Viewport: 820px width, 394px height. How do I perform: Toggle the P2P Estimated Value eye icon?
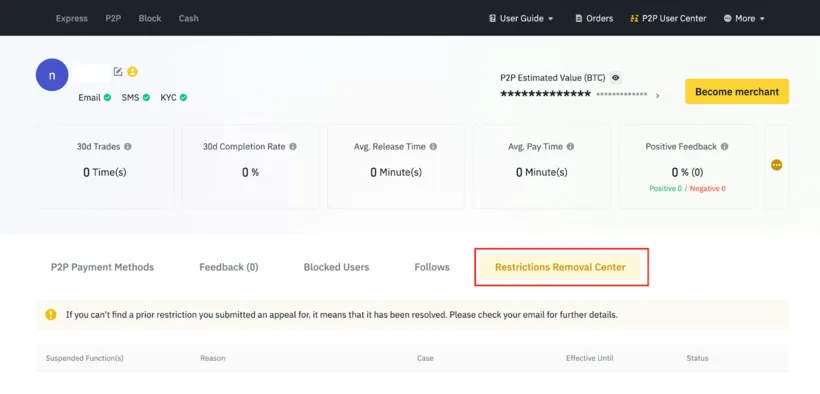point(616,78)
